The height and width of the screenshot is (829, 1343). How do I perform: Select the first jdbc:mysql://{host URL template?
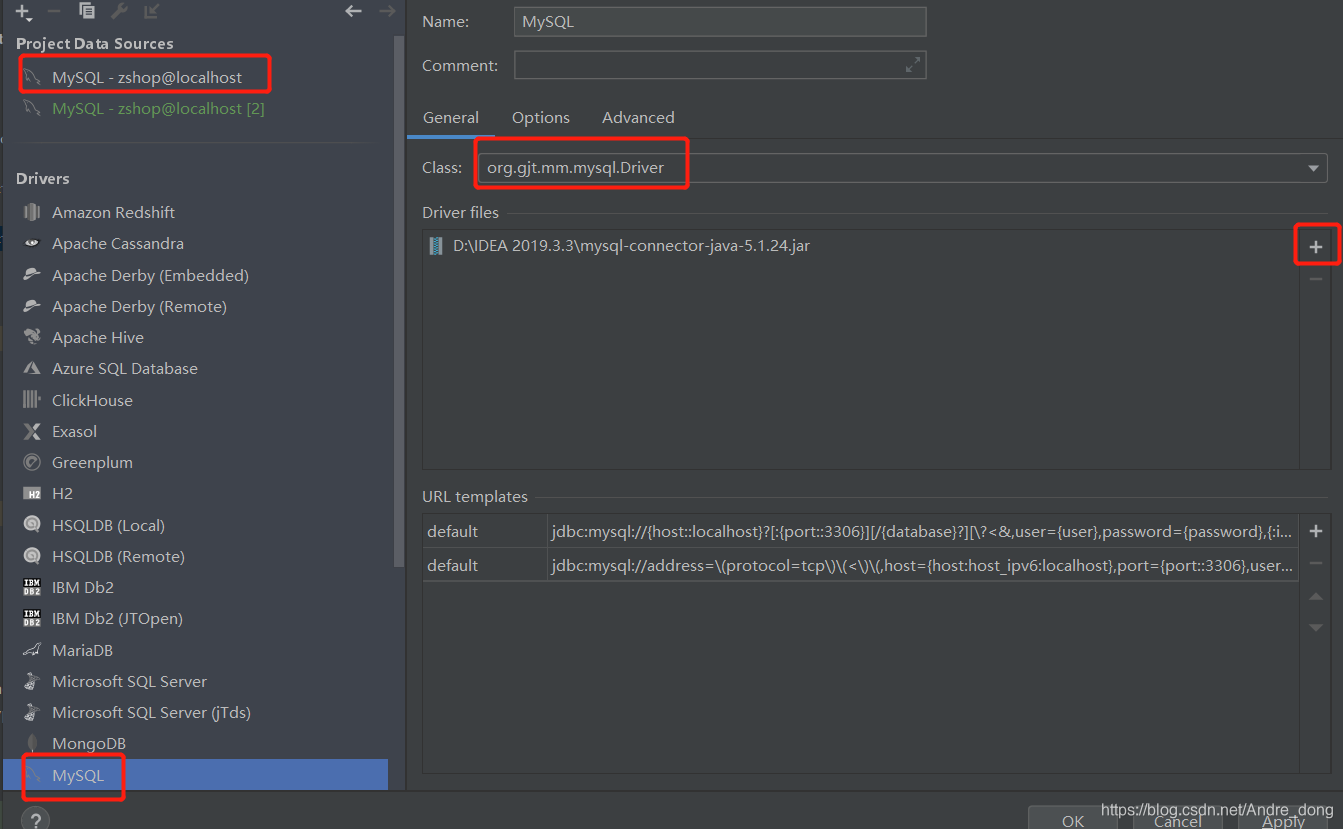click(x=923, y=531)
